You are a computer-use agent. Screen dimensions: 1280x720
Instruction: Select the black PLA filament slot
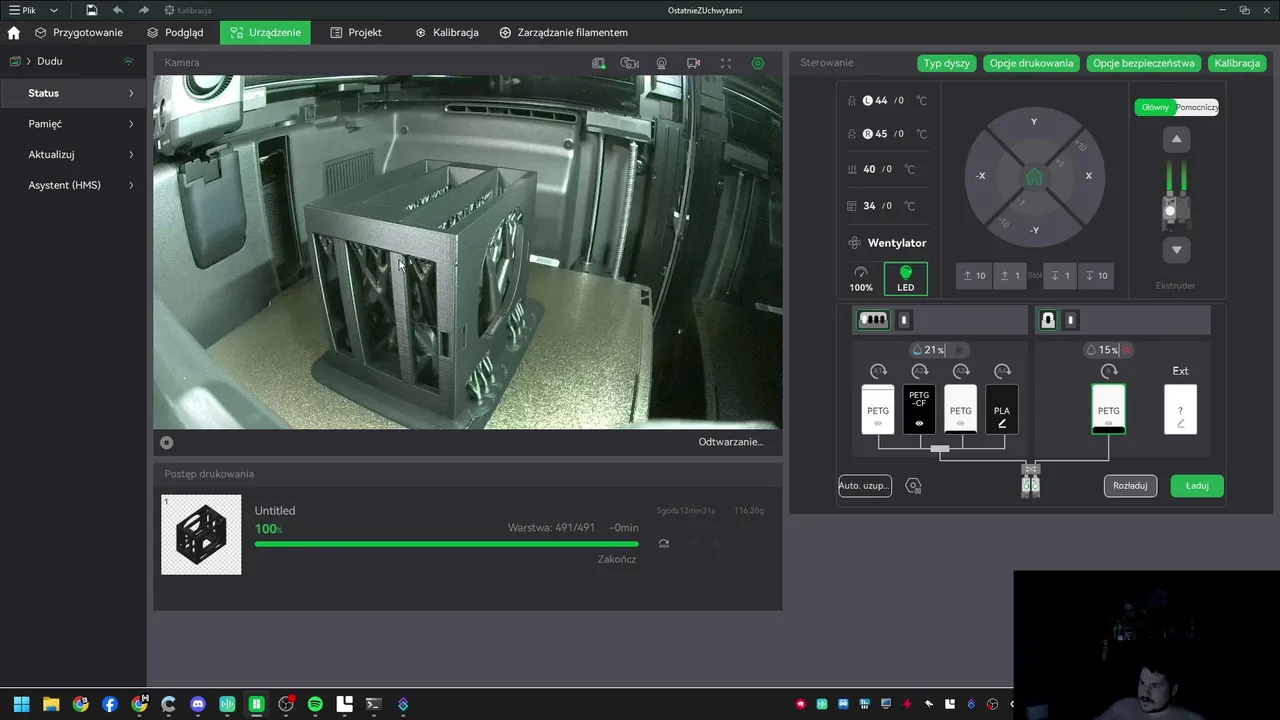1002,410
